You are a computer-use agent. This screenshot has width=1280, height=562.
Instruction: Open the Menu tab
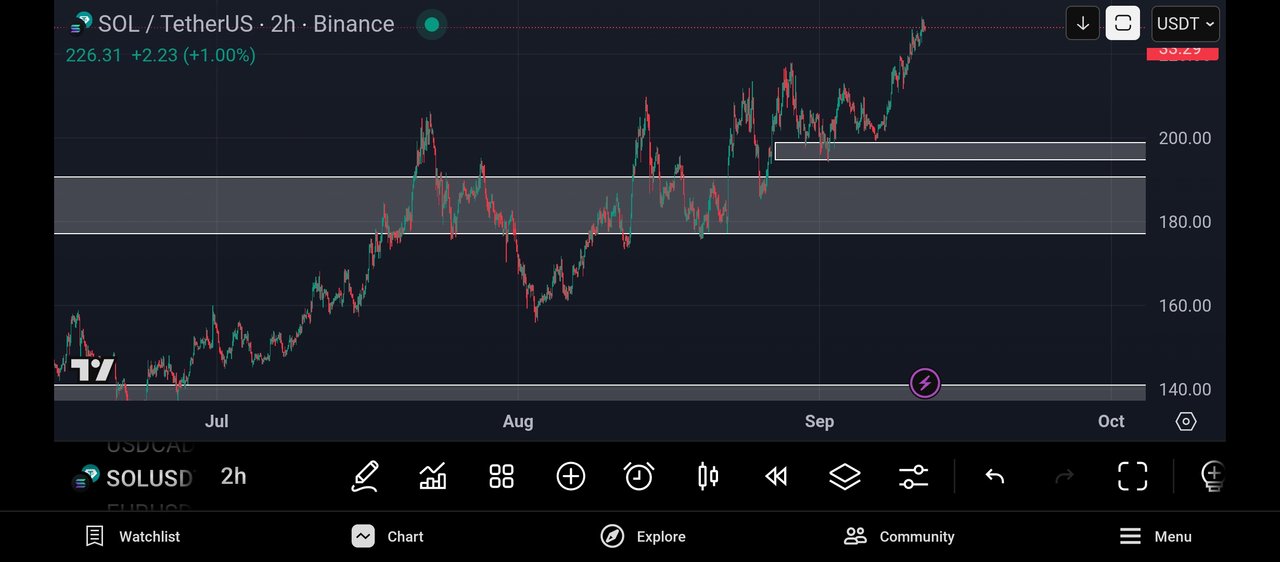pos(1155,537)
